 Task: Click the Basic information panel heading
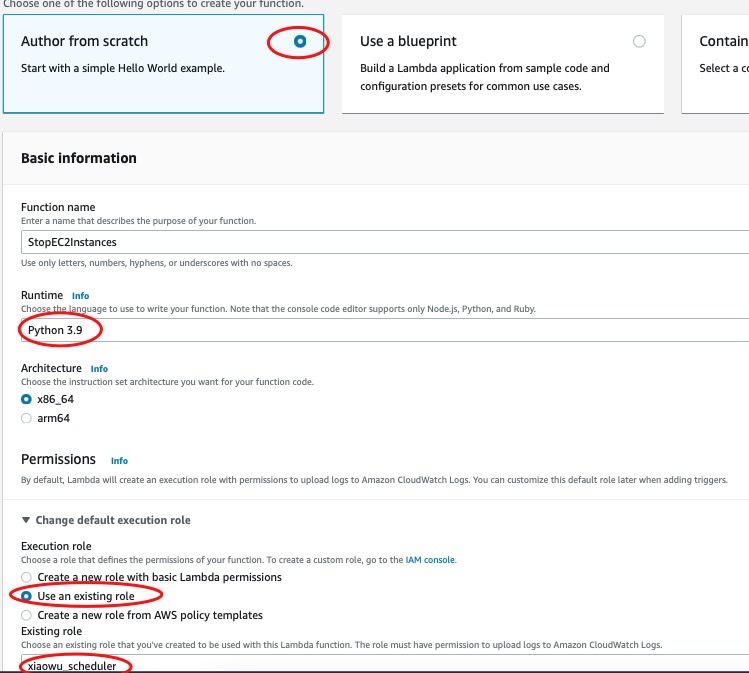79,158
